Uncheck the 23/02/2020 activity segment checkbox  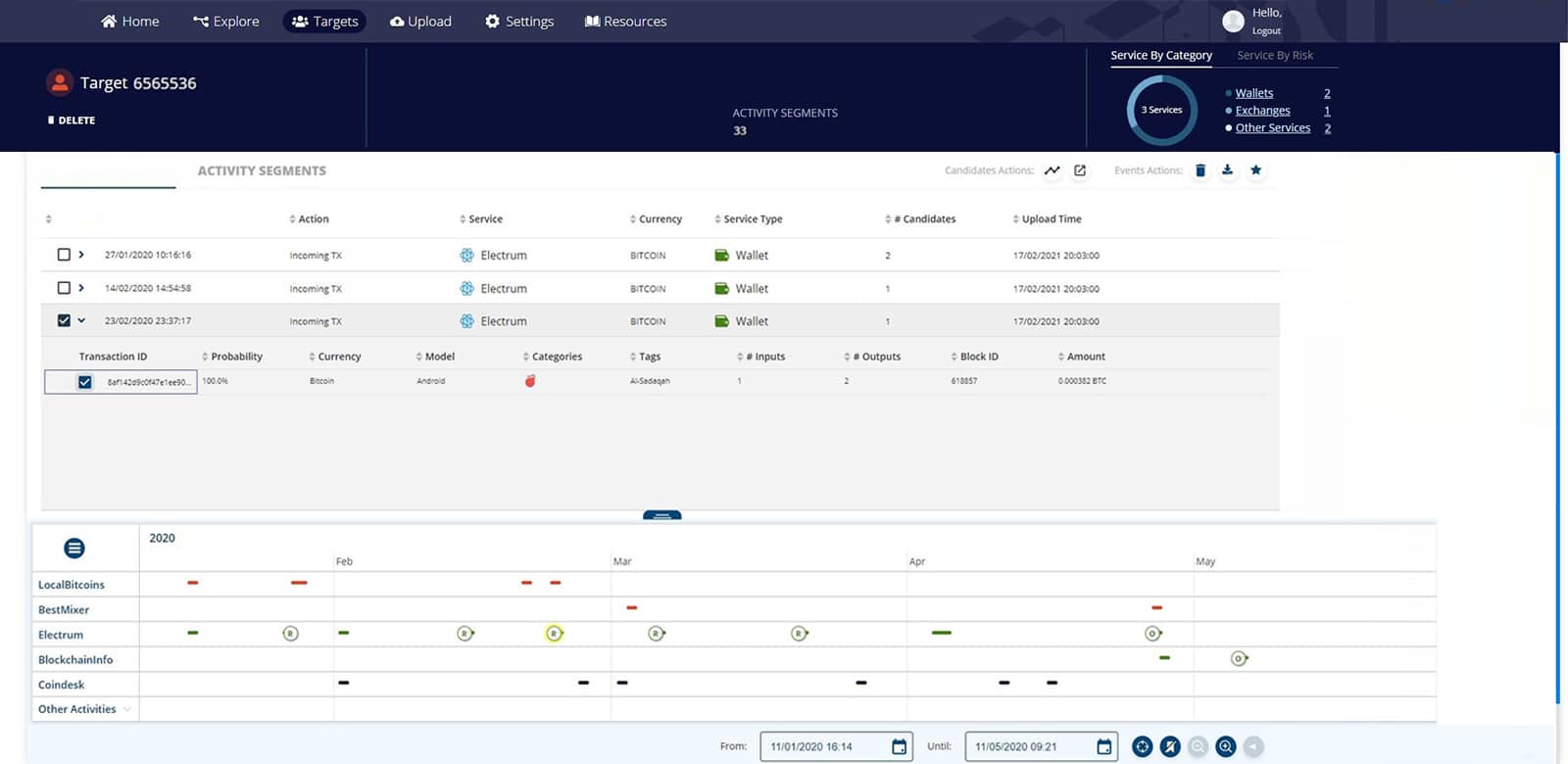click(64, 320)
